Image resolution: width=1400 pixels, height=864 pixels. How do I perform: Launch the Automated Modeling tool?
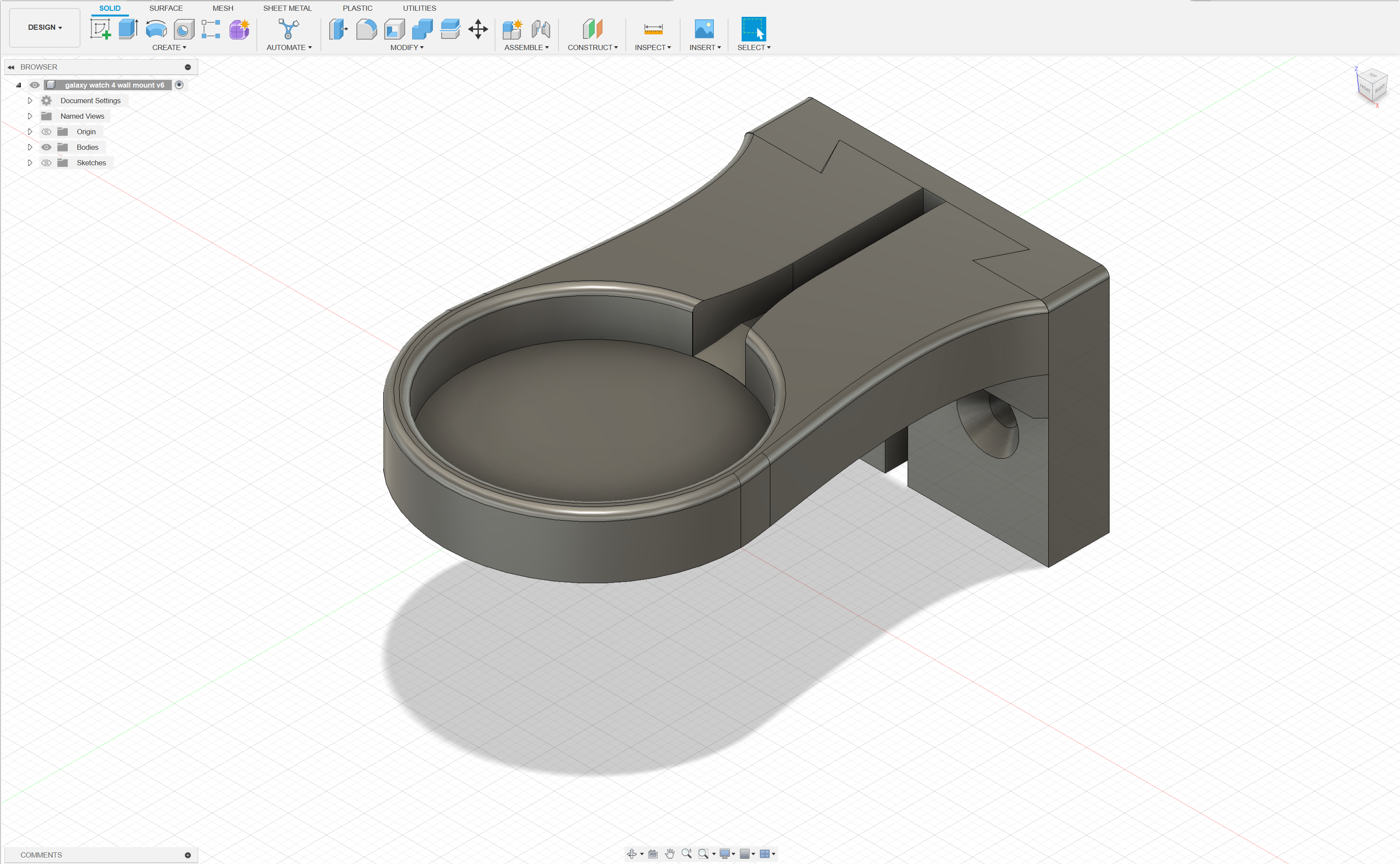pos(289,28)
